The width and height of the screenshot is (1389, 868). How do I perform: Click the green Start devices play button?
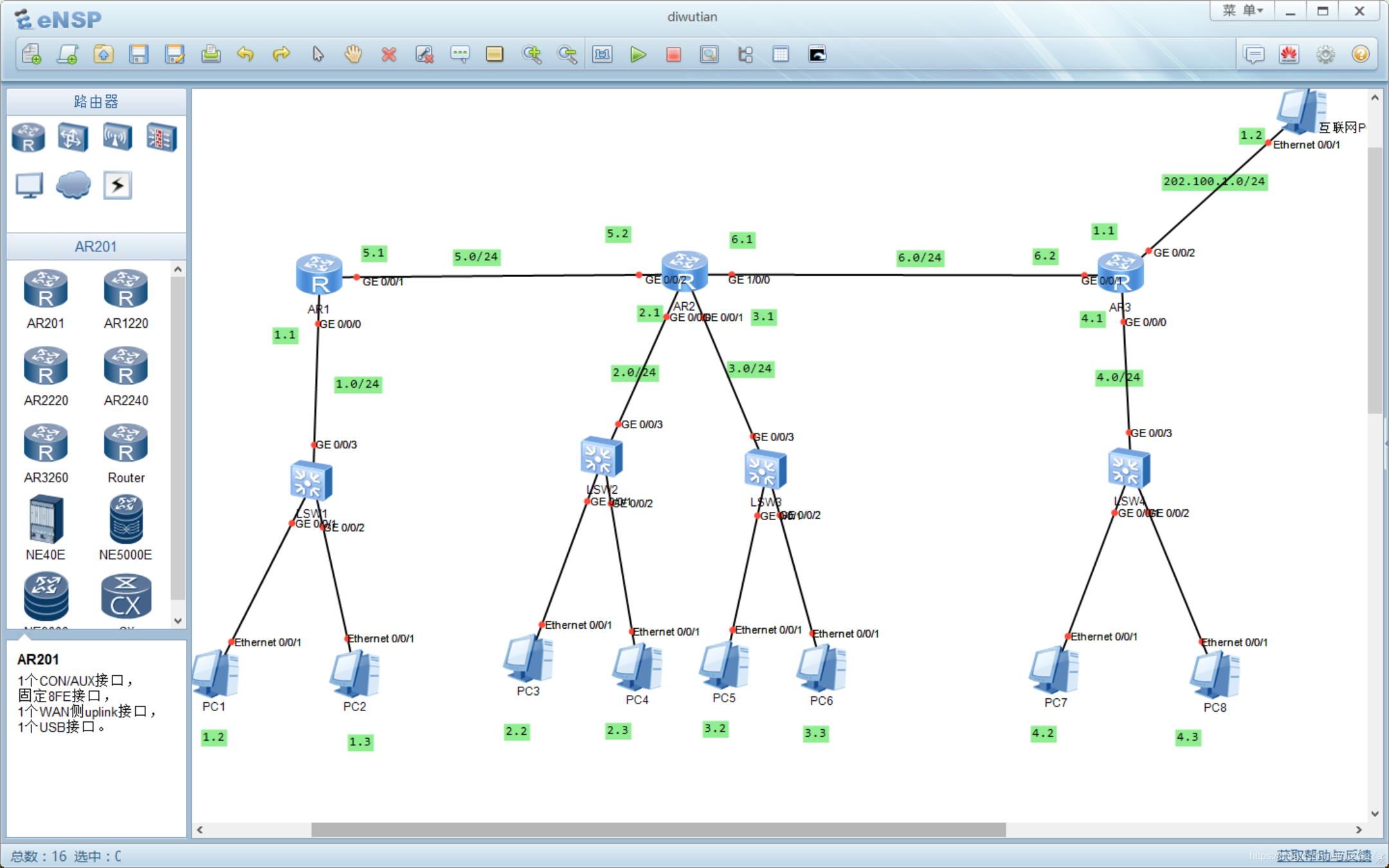click(637, 55)
